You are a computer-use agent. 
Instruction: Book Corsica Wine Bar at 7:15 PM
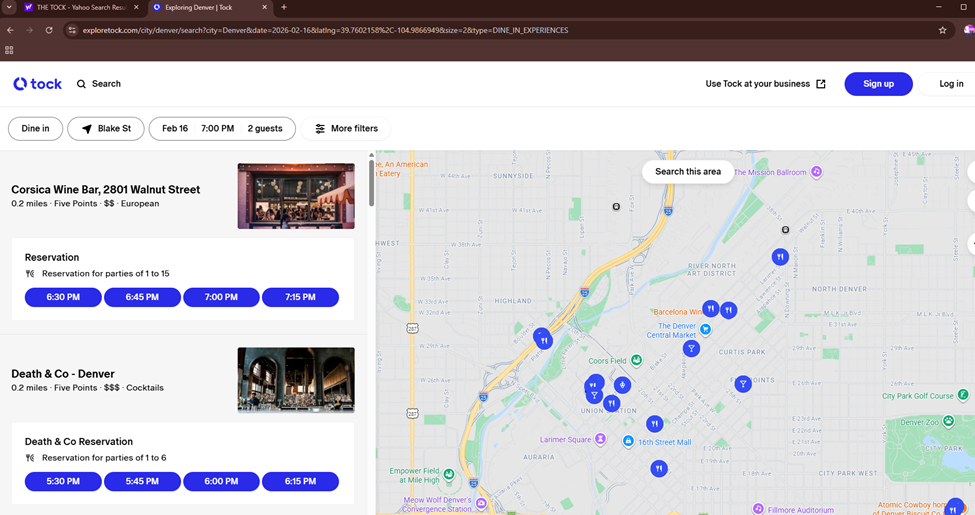(x=300, y=297)
